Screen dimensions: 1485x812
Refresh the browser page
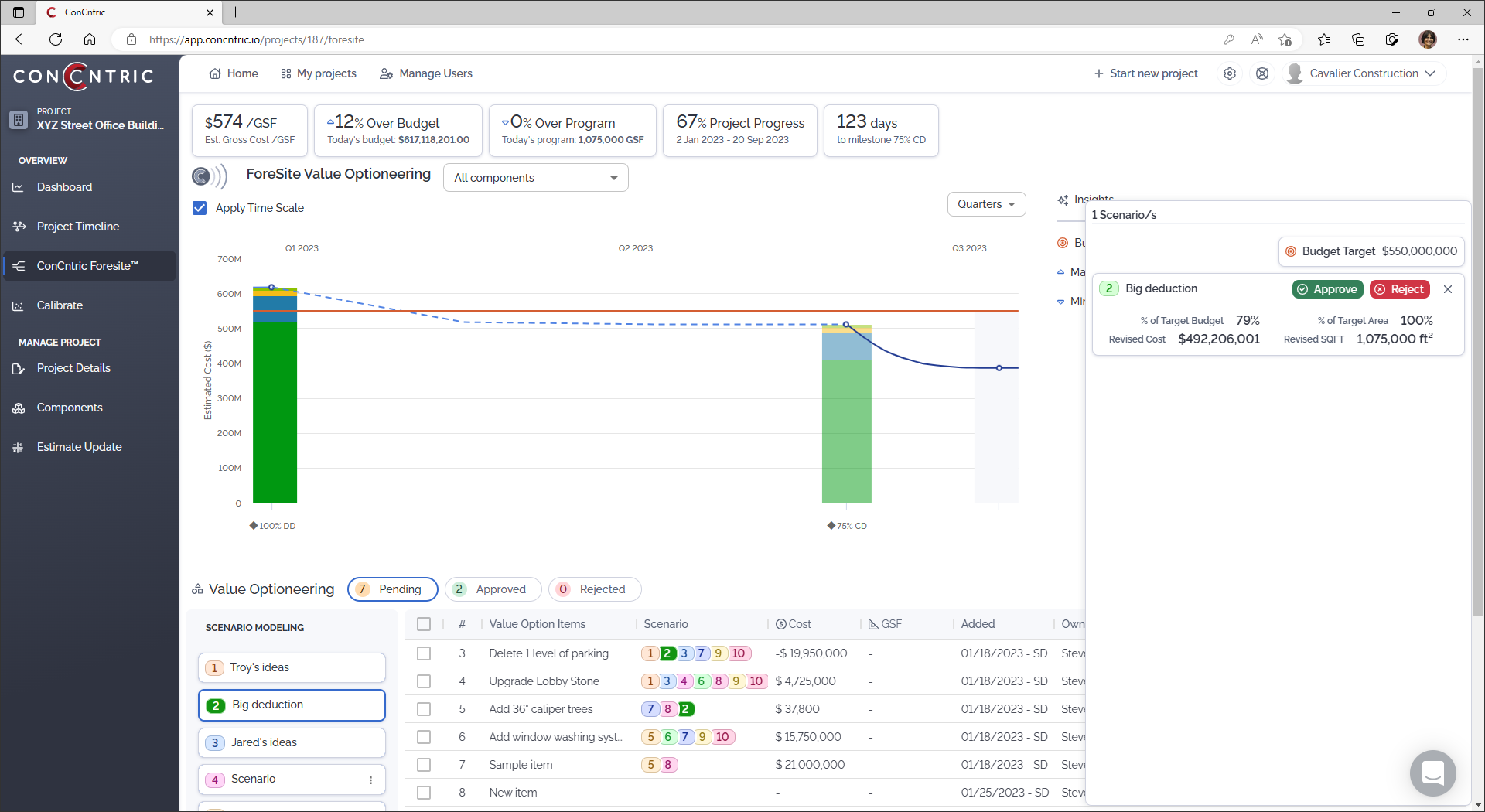pyautogui.click(x=56, y=39)
